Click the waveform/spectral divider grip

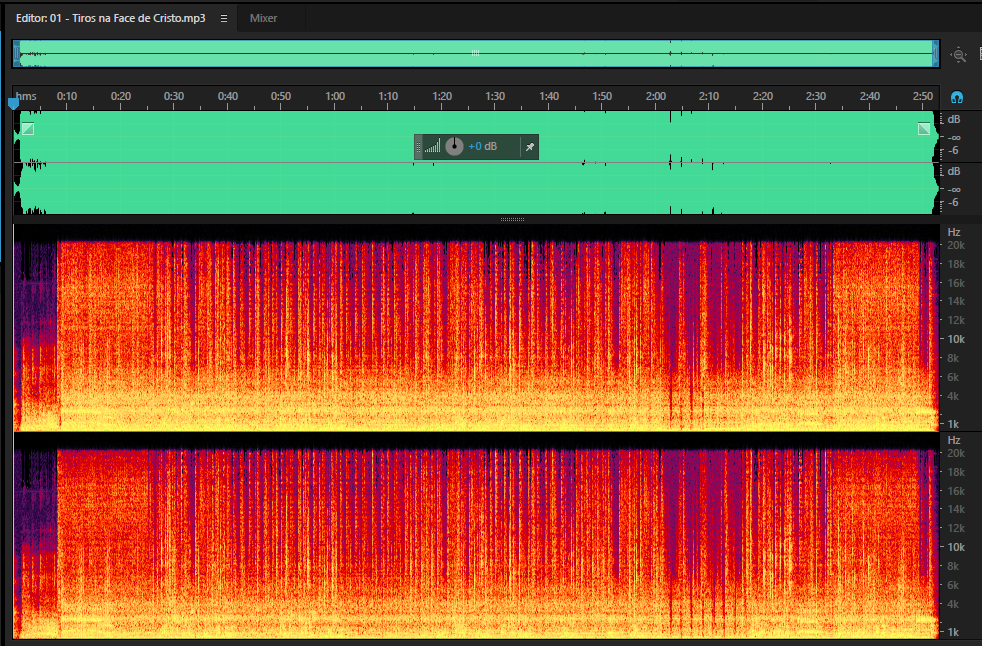click(x=512, y=219)
